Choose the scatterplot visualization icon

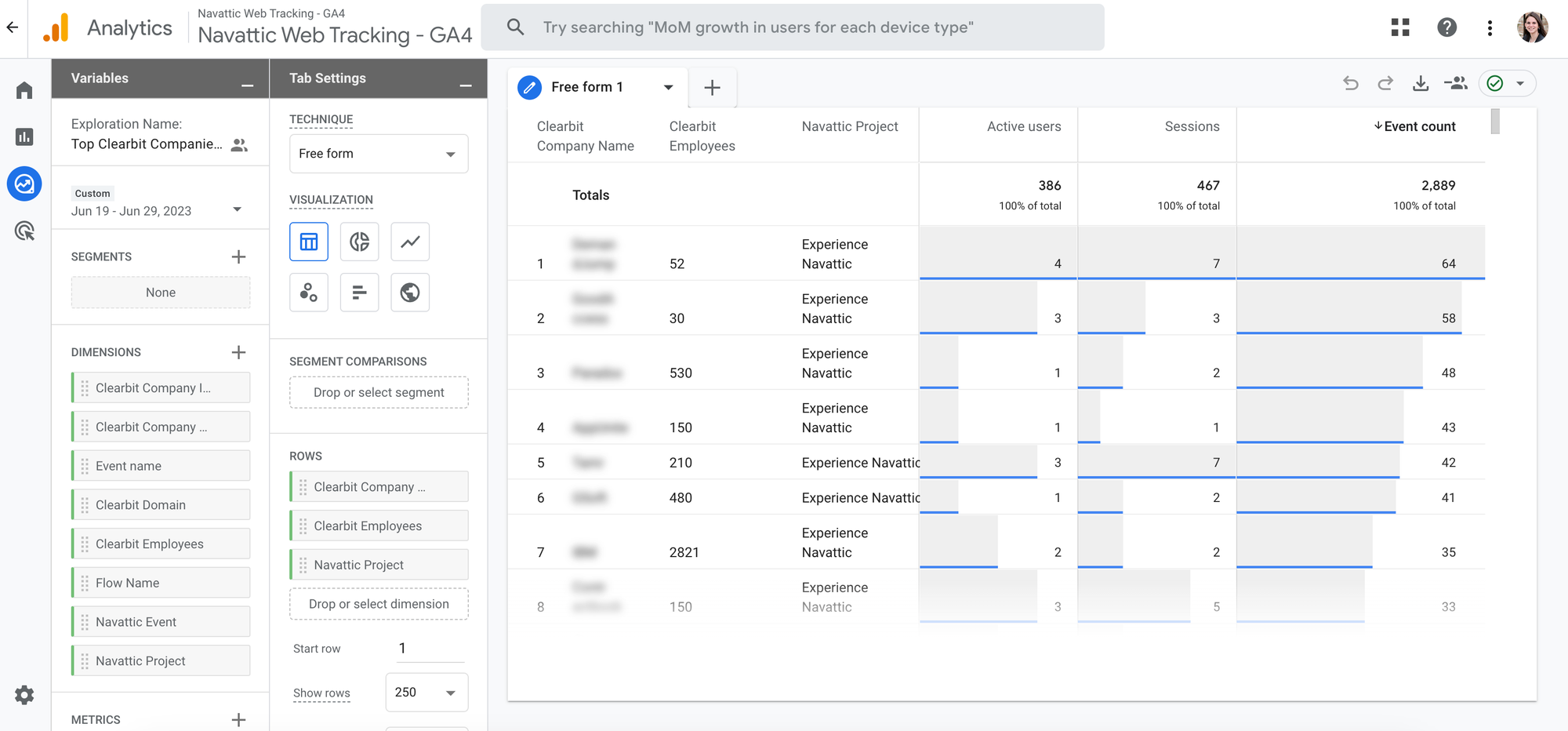[x=309, y=293]
